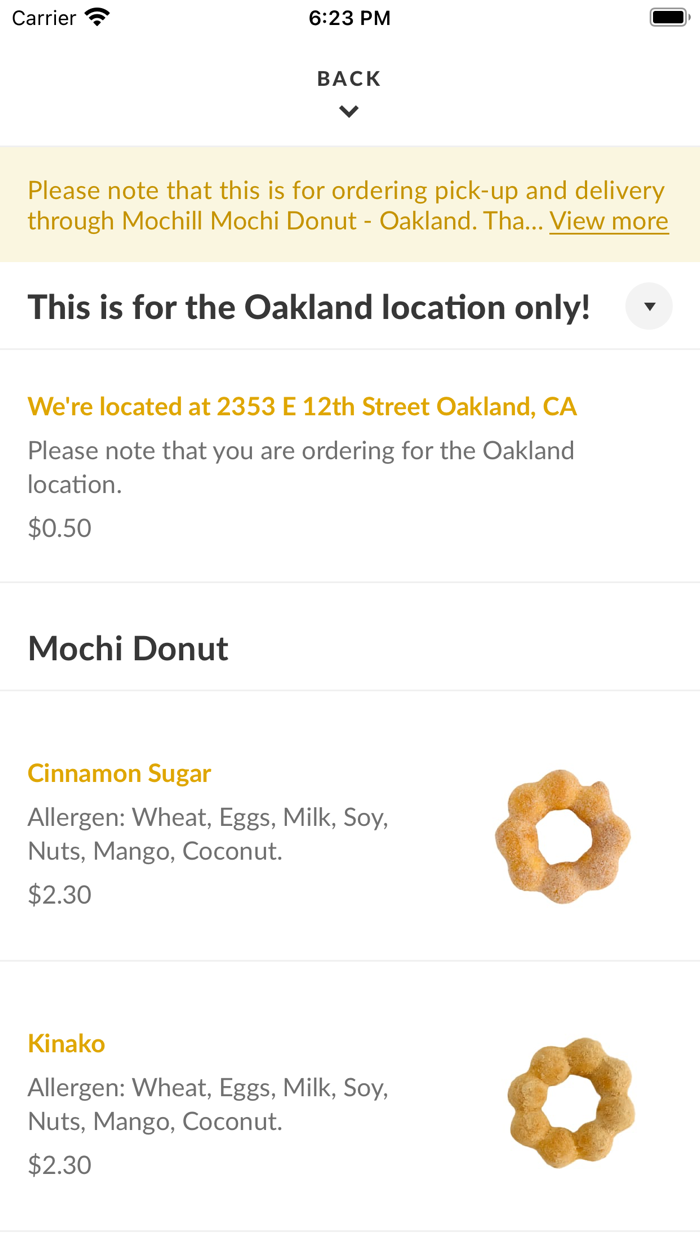Expand the circular chevron next to location heading
The image size is (700, 1244).
click(x=649, y=306)
